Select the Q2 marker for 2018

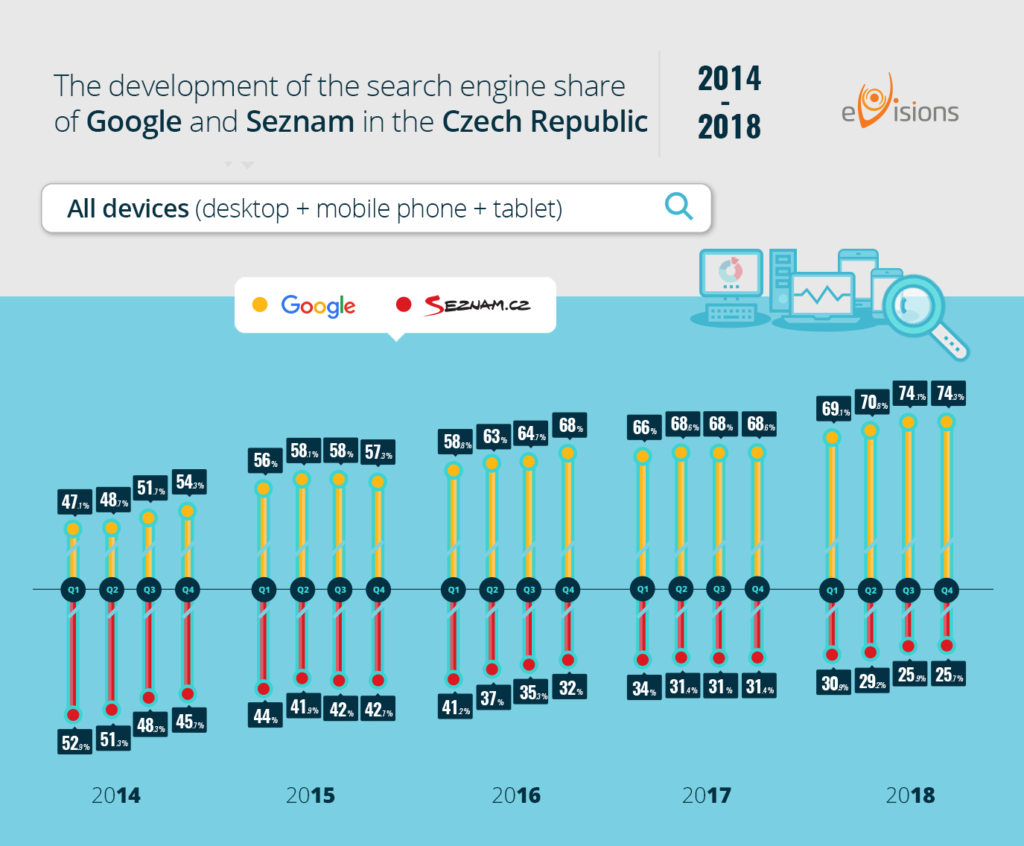click(871, 590)
